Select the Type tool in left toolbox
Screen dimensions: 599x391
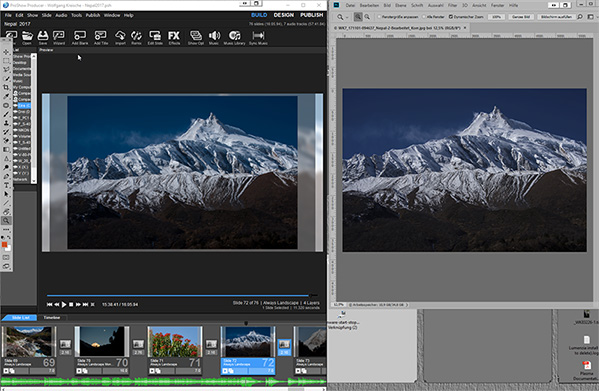pos(6,185)
